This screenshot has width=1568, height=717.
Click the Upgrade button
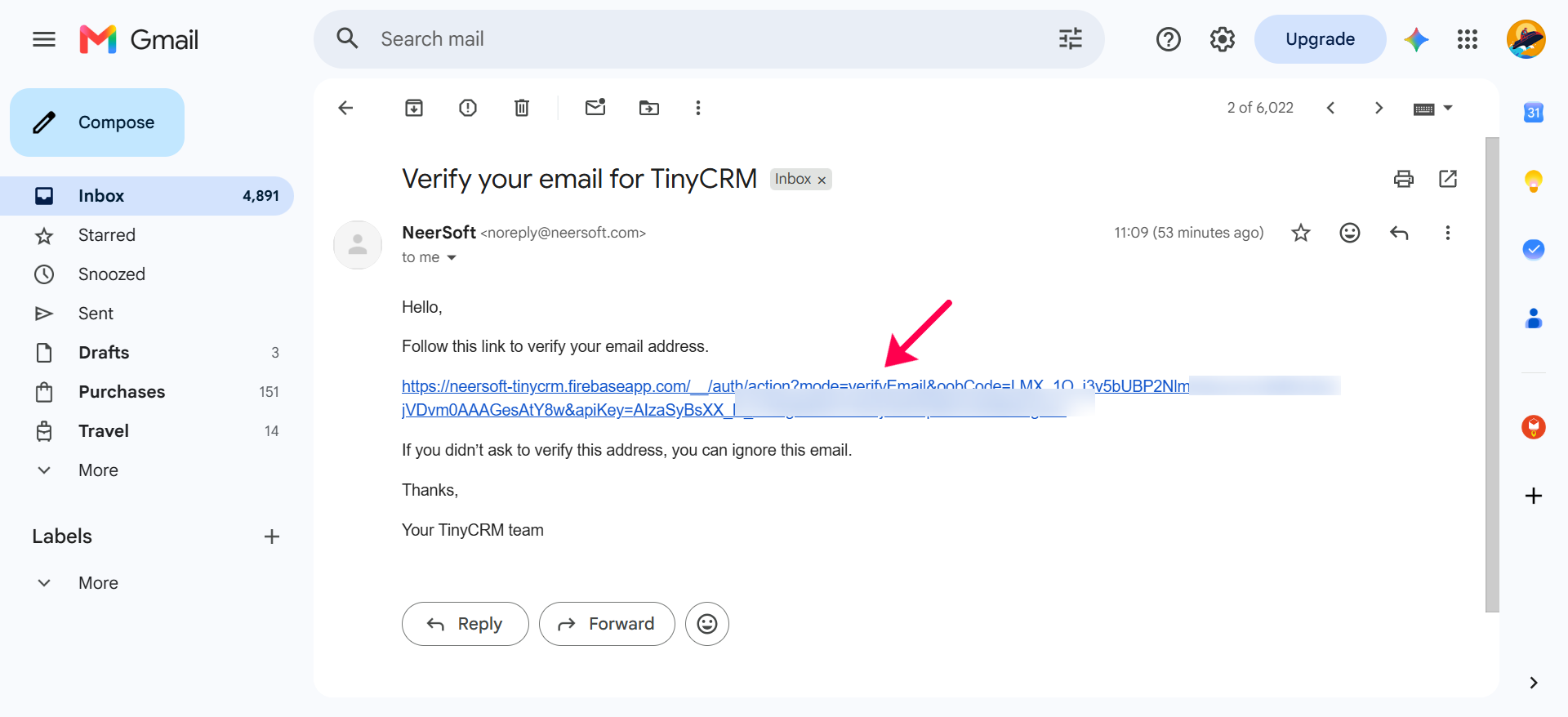1320,39
